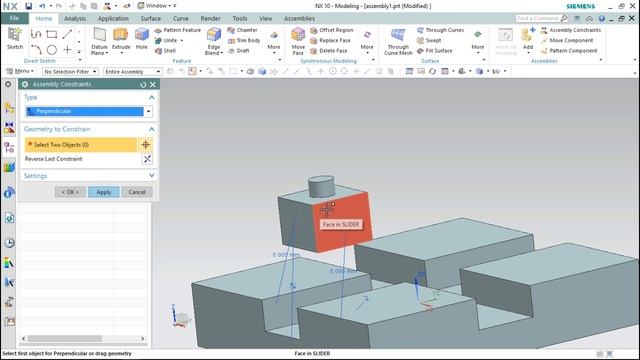Expand More in Feature group
The height and width of the screenshot is (360, 640).
273,42
